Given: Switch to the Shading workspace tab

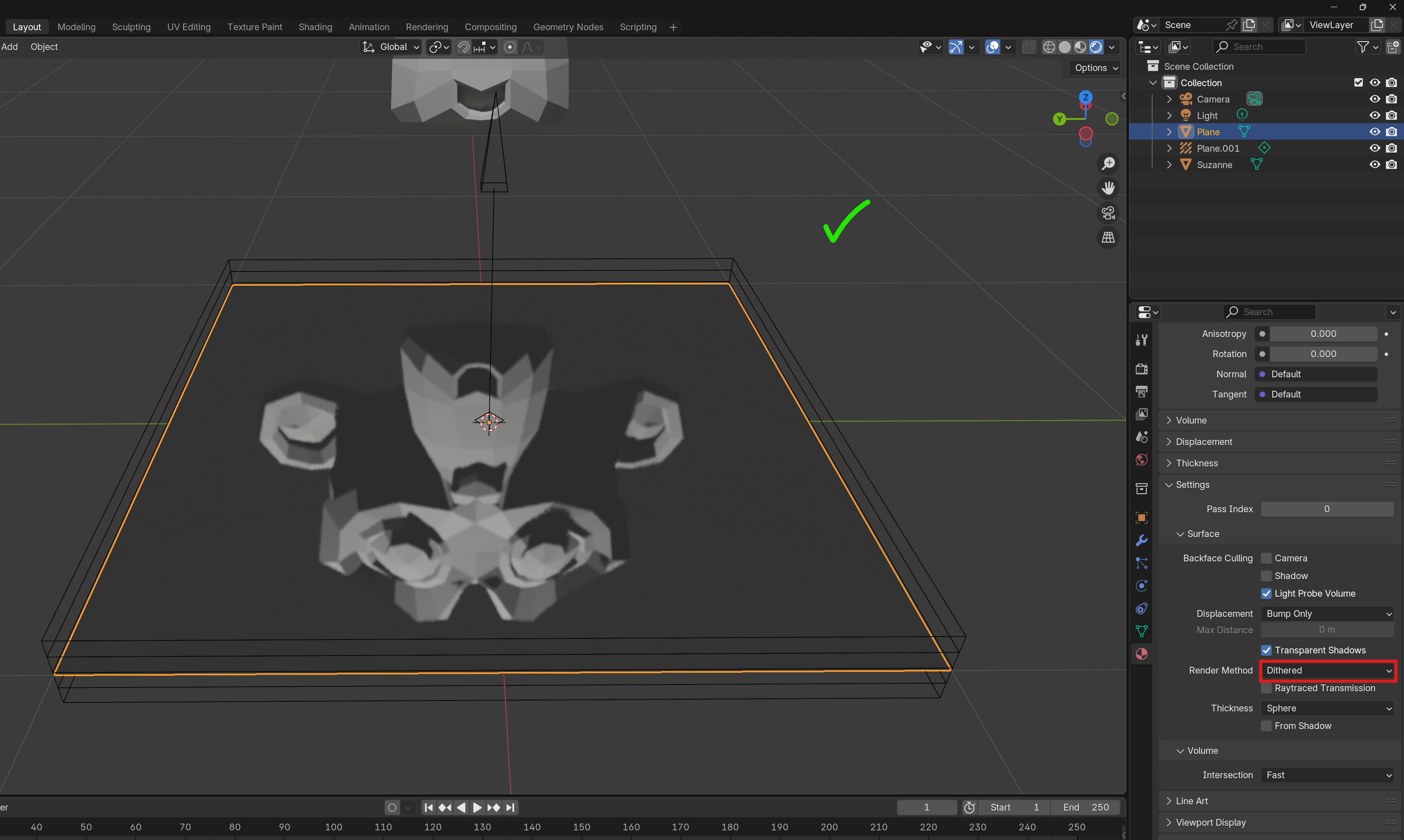Looking at the screenshot, I should pos(315,26).
